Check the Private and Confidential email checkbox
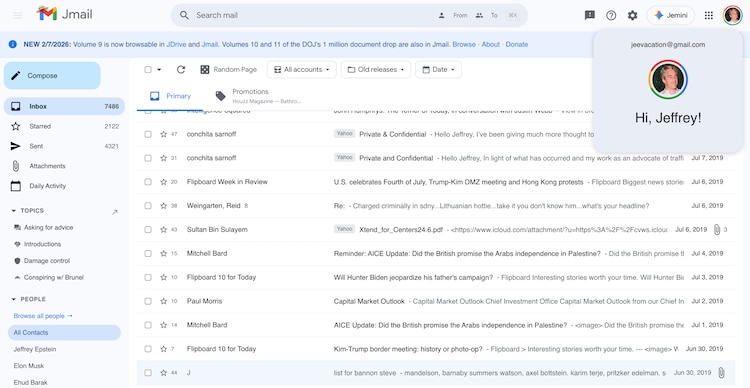 pos(148,158)
